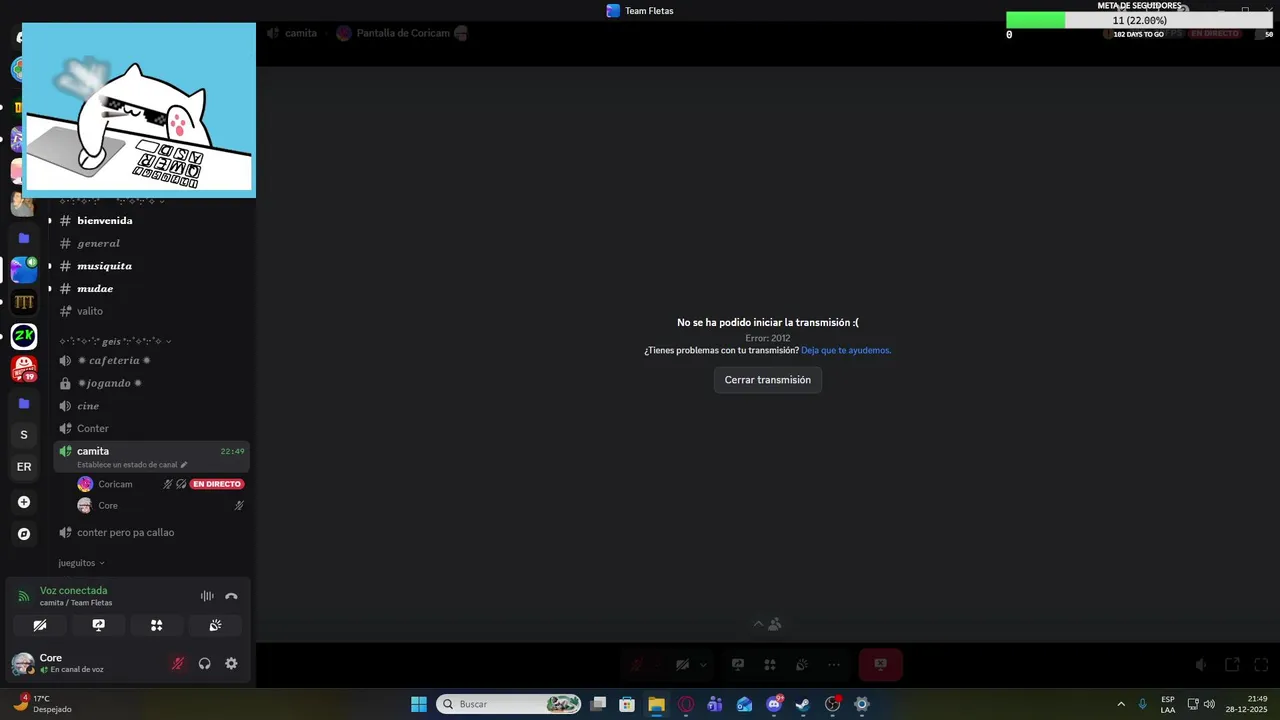Open the red server icon with 19 badge
Viewport: 1280px width, 720px height.
click(24, 369)
